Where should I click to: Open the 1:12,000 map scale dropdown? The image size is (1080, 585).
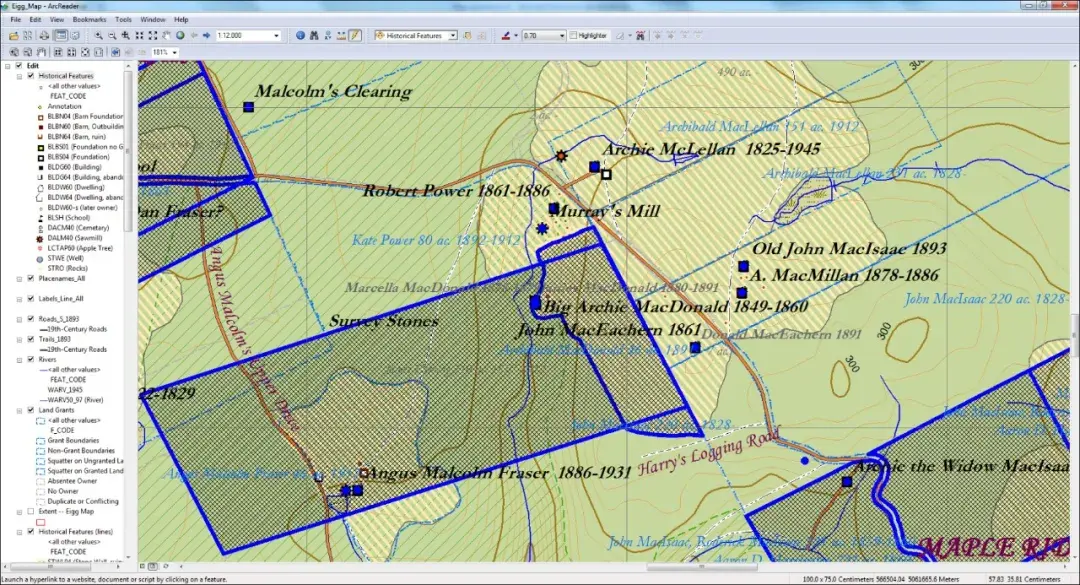(278, 34)
